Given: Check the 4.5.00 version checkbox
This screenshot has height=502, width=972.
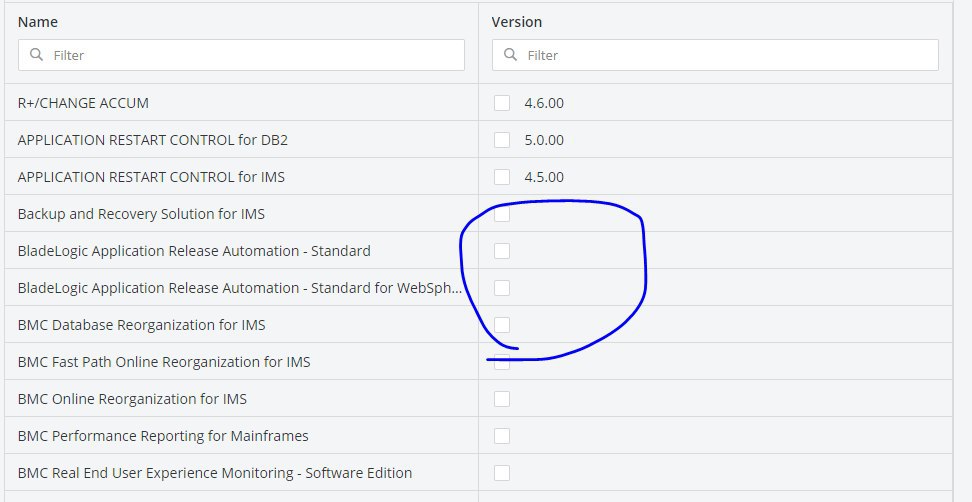Looking at the screenshot, I should (x=502, y=177).
